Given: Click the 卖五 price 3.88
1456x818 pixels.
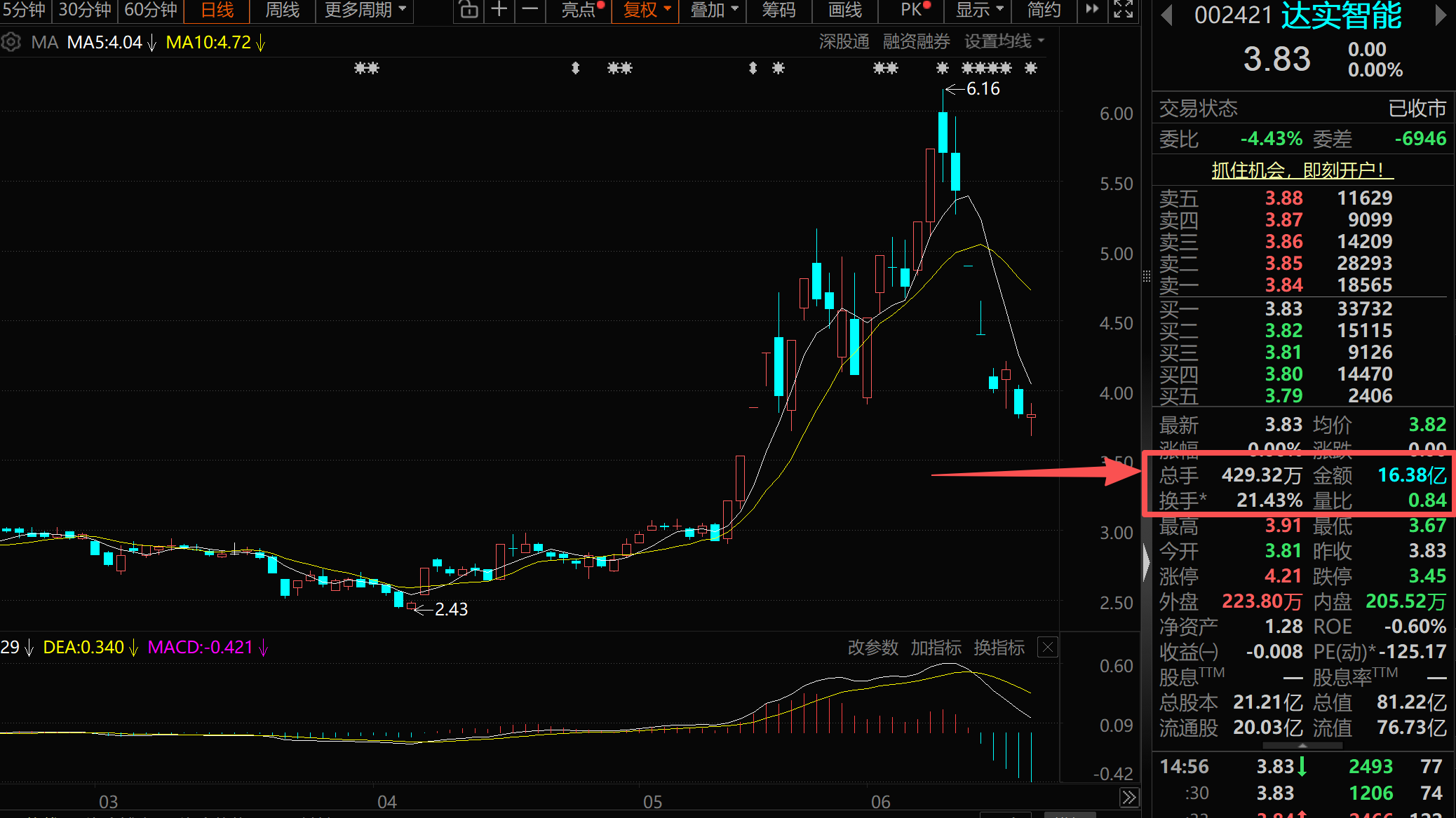Looking at the screenshot, I should point(1283,198).
